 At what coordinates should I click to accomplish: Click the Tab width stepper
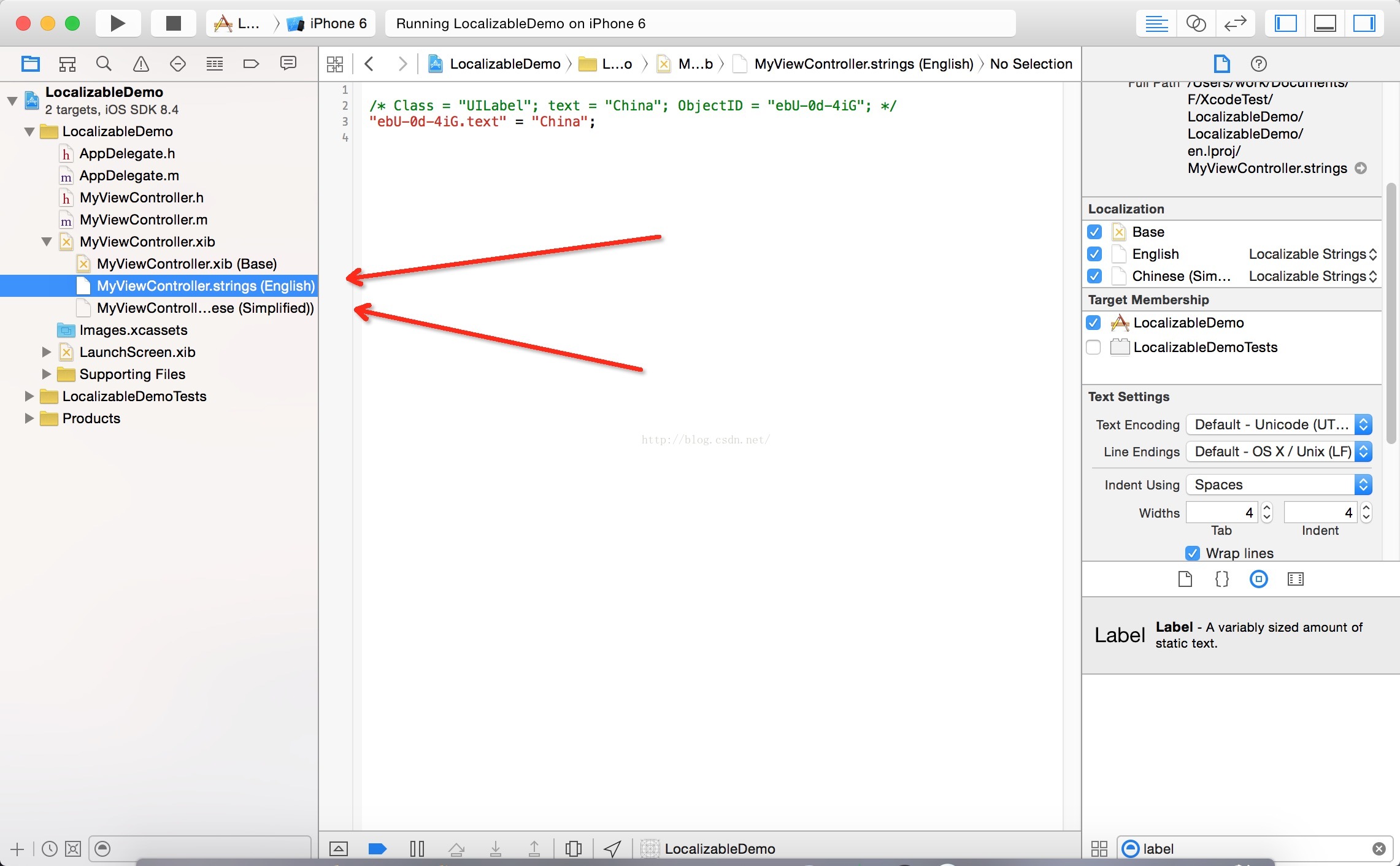[1267, 512]
